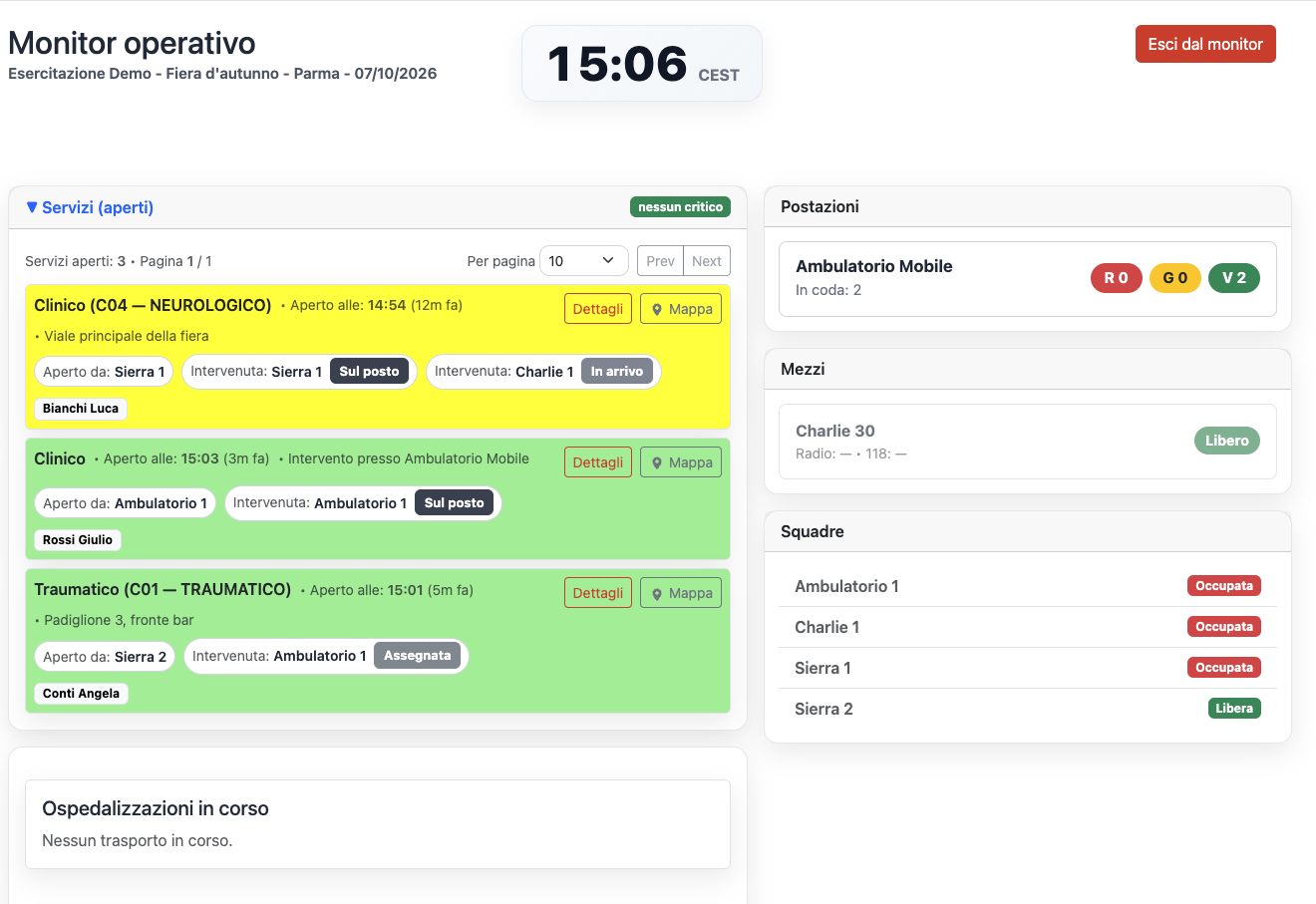Collapse the Servizi (aperti) section
Viewport: 1316px width, 904px height.
pyautogui.click(x=90, y=207)
